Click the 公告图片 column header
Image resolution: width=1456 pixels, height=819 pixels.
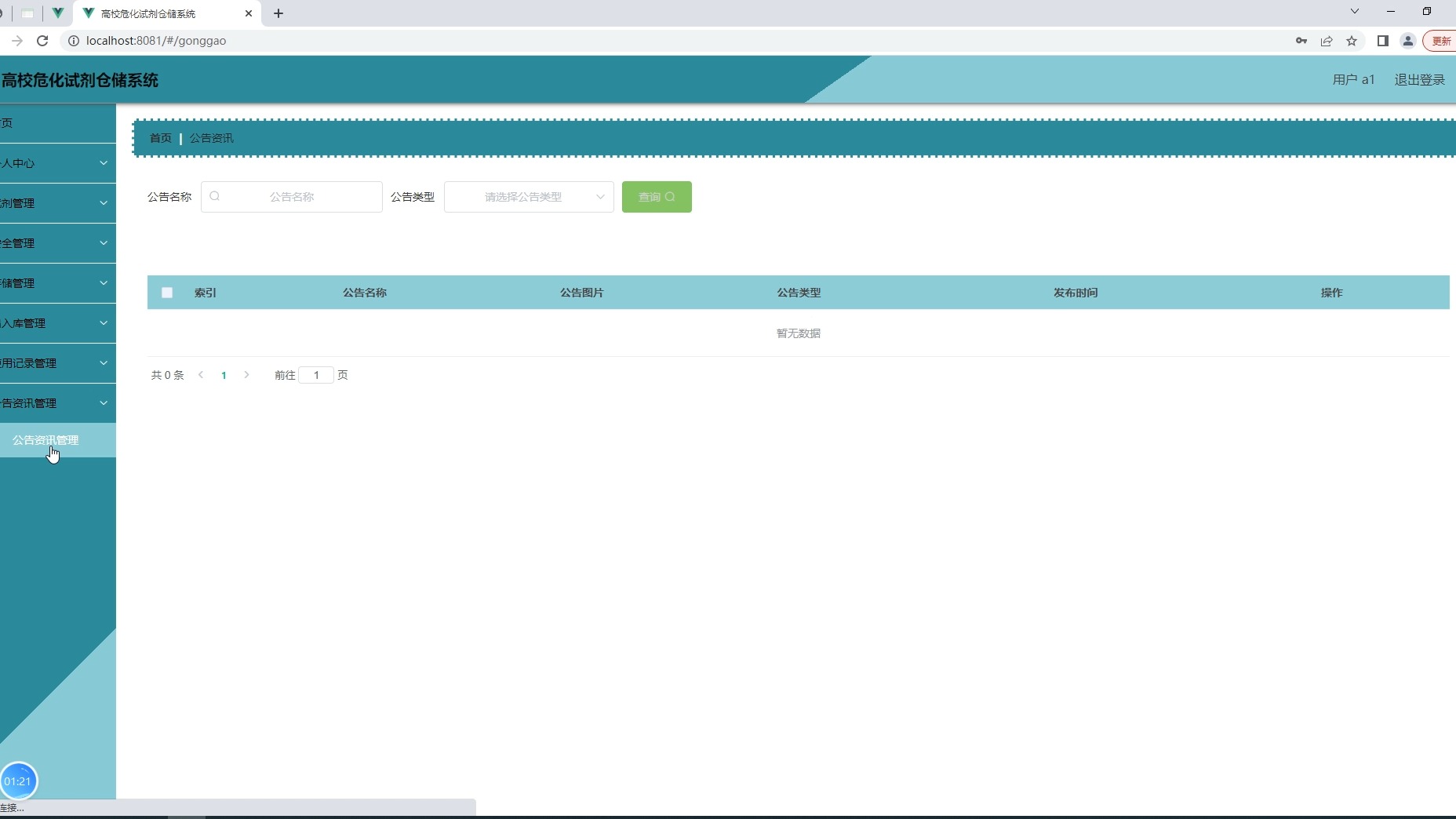[x=582, y=293]
